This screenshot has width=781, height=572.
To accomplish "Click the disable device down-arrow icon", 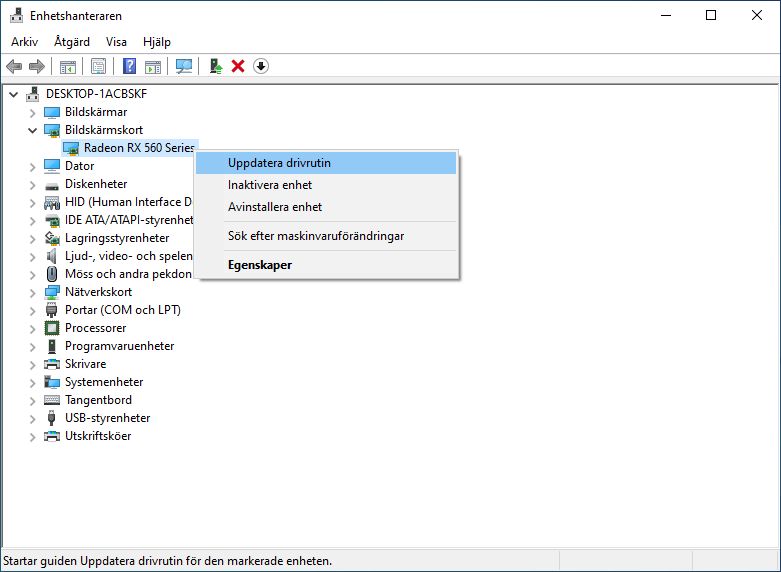I will (x=261, y=66).
